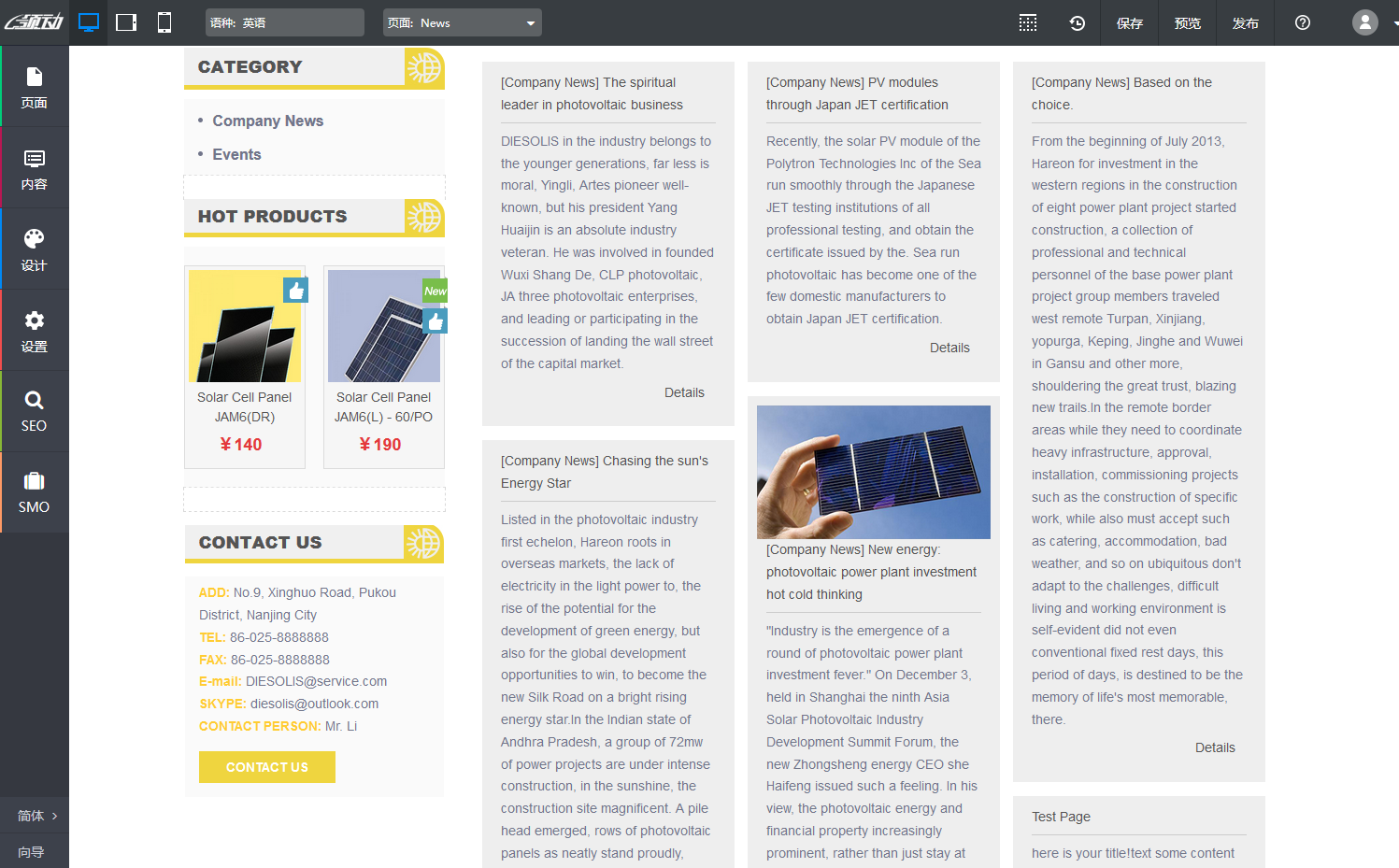This screenshot has width=1399, height=868.
Task: Open the 页面 News page dropdown
Action: point(462,22)
